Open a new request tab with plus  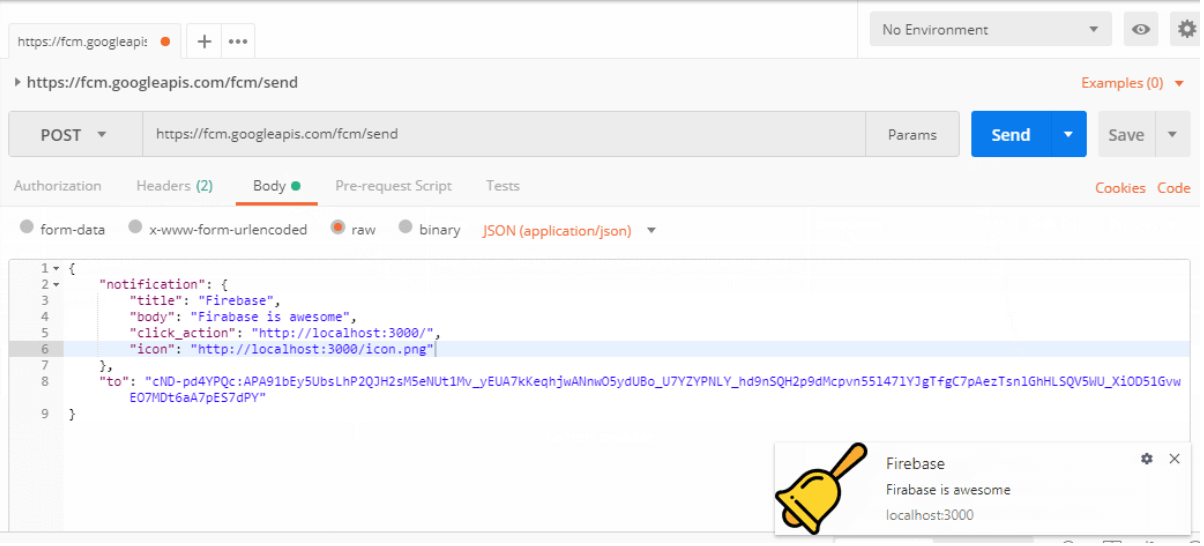pos(204,41)
